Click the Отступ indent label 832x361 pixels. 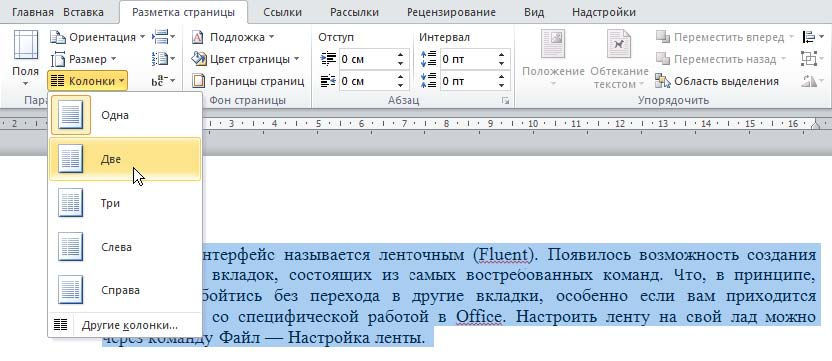(x=335, y=37)
